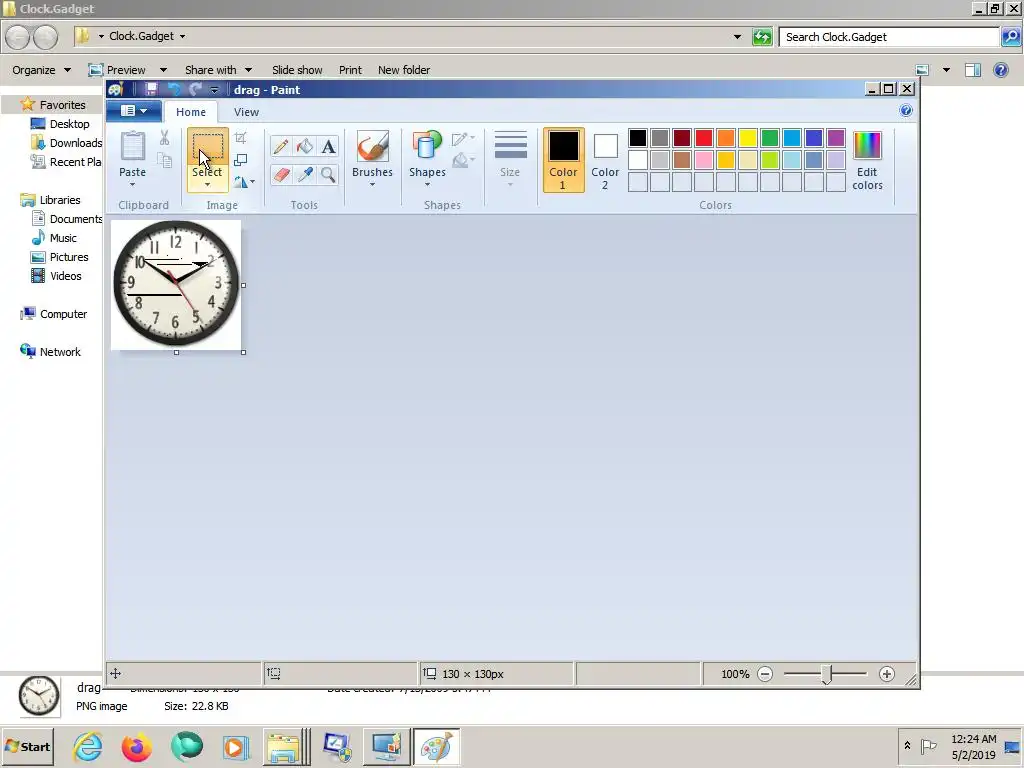This screenshot has width=1024, height=768.
Task: Click the Paste clipboard icon
Action: click(133, 146)
